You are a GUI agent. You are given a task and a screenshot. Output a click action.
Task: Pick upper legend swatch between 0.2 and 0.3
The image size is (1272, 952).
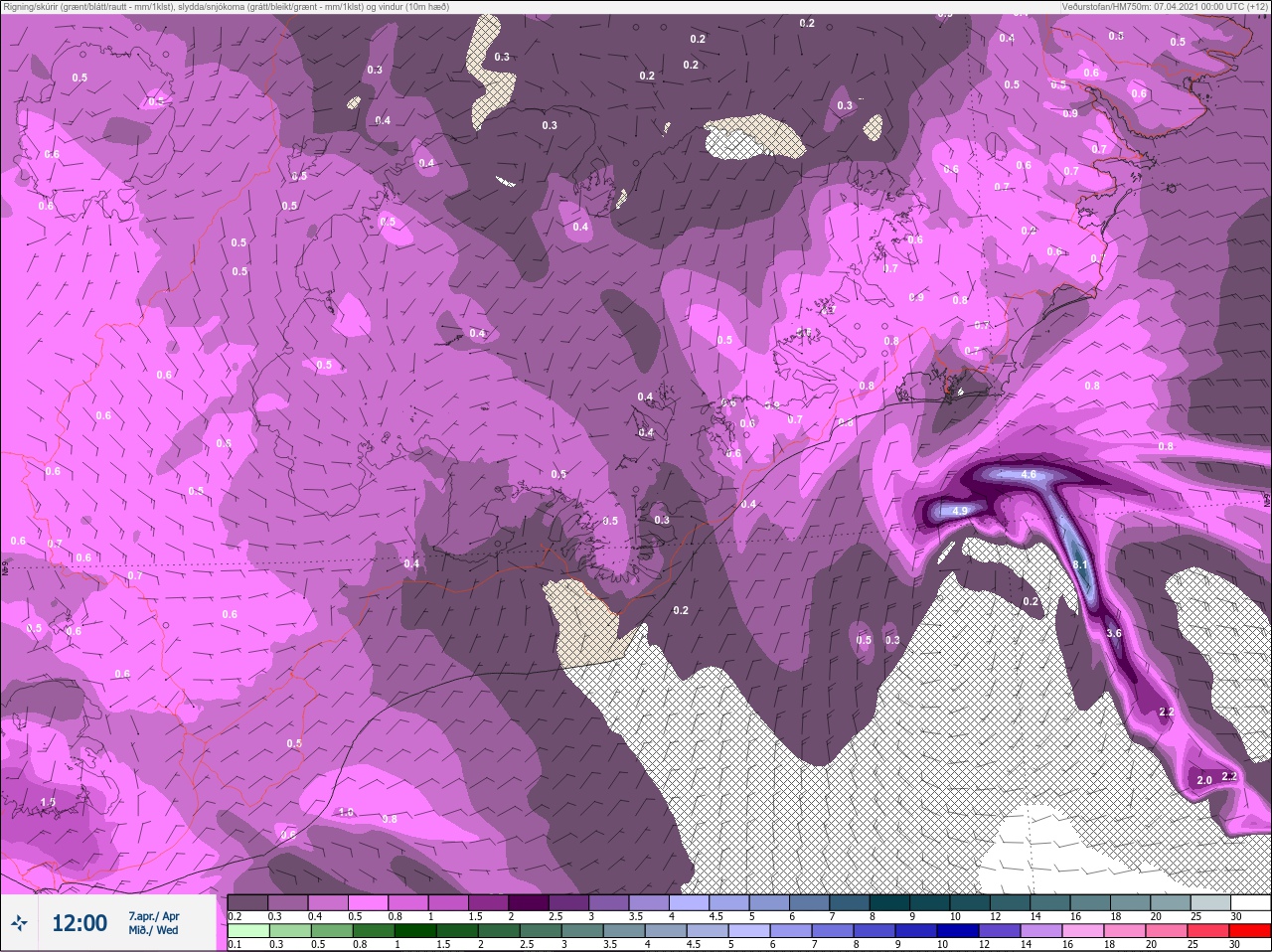click(248, 902)
